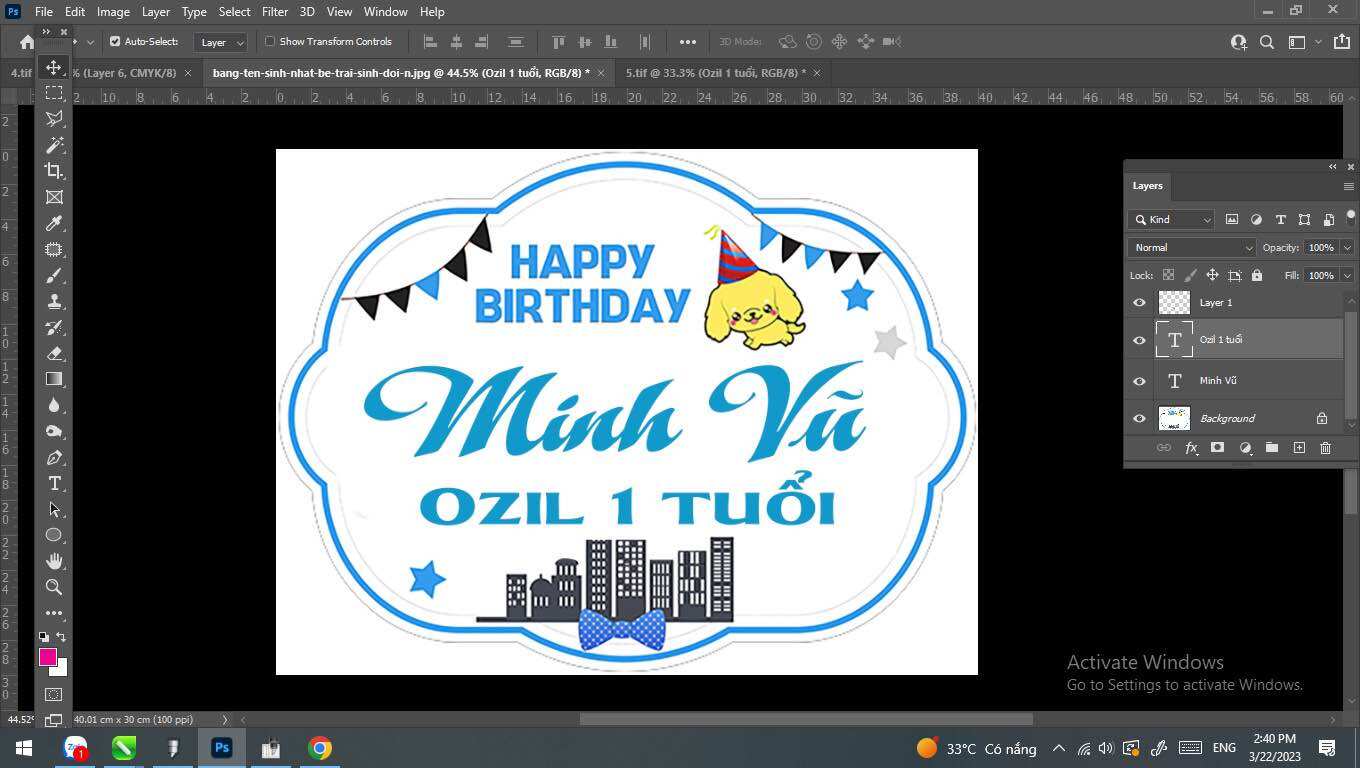The width and height of the screenshot is (1360, 768).
Task: Delete layer using trash icon
Action: (x=1325, y=448)
